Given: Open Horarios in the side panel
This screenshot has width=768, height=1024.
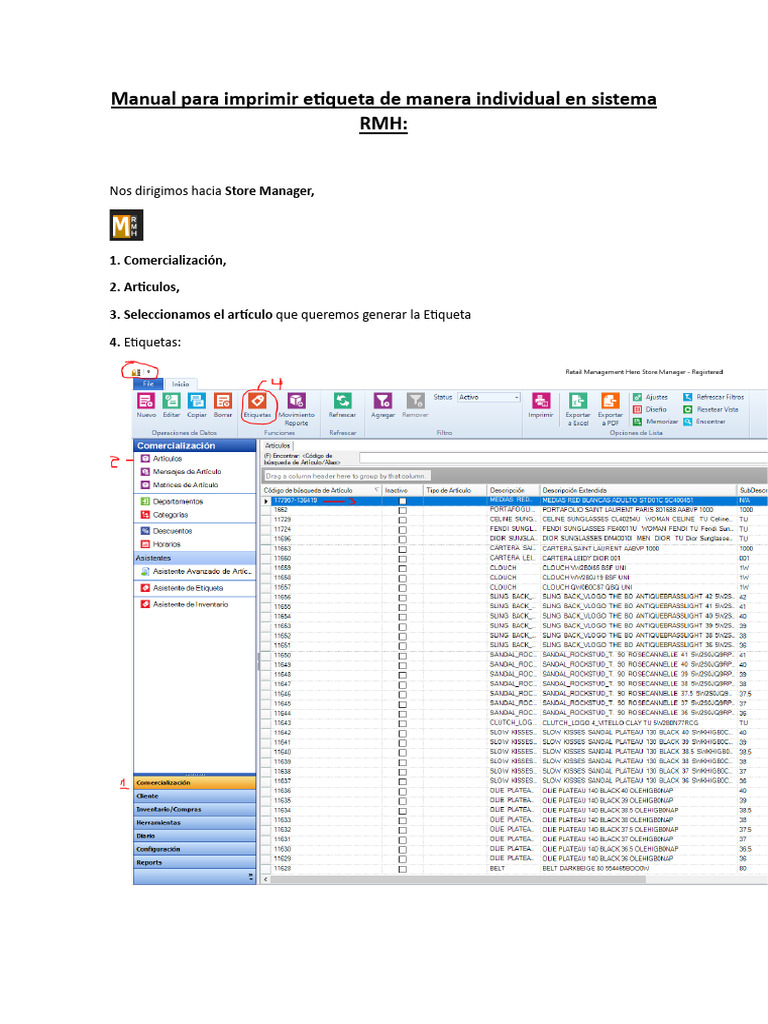Looking at the screenshot, I should click(x=161, y=544).
